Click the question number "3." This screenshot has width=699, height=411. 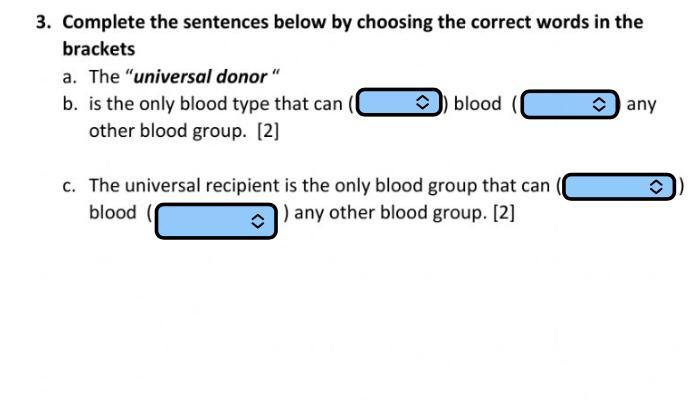point(44,22)
